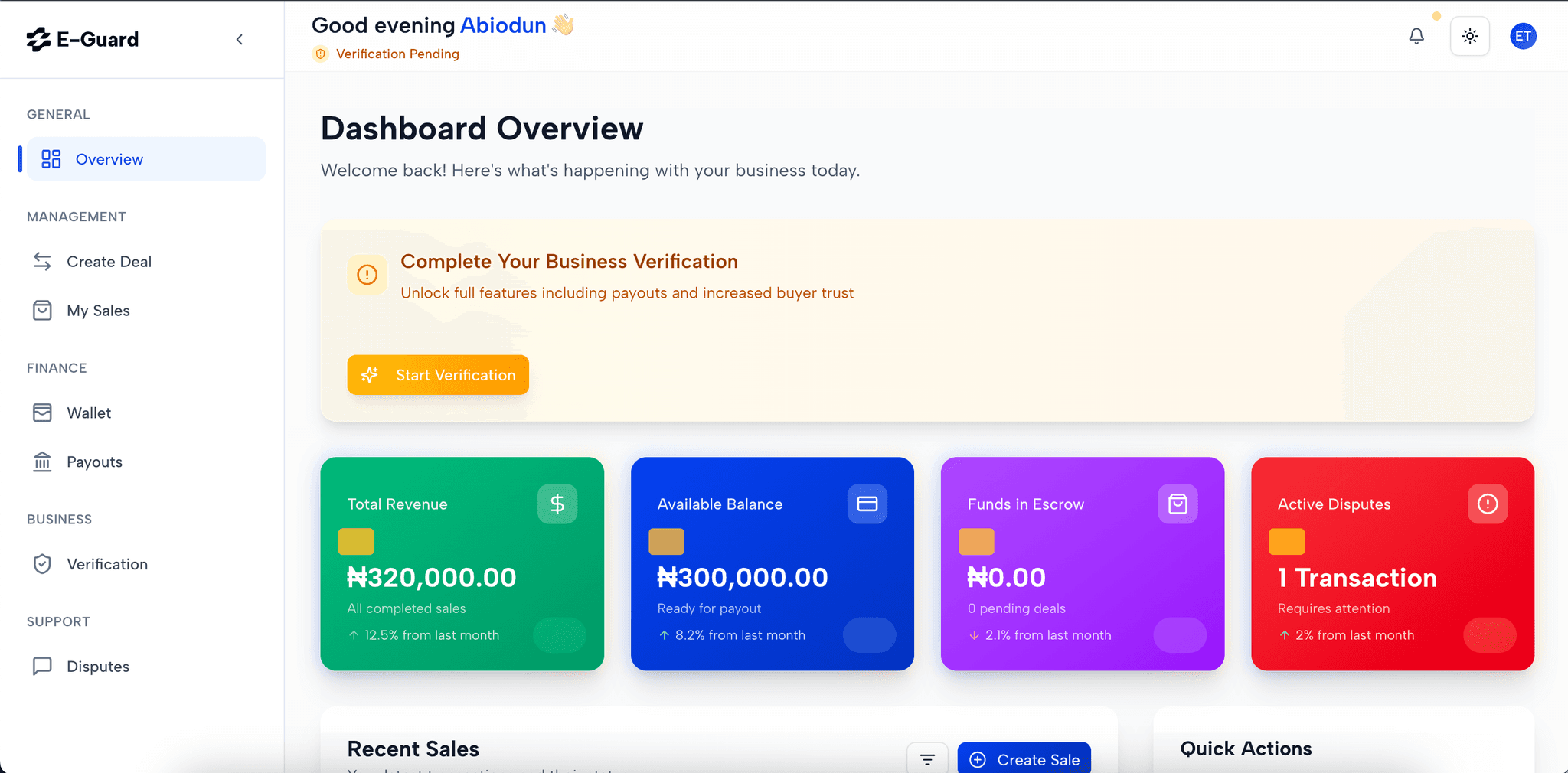
Task: Click the notification bell icon
Action: pyautogui.click(x=1416, y=36)
